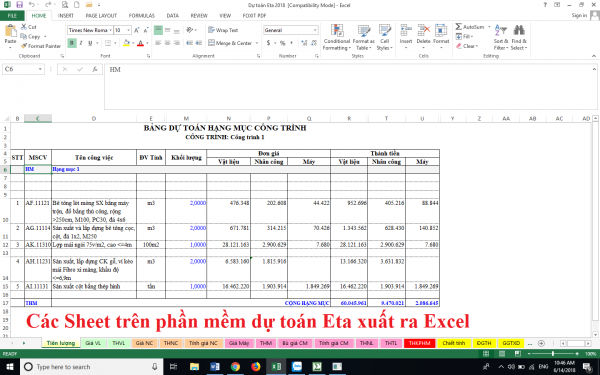Toggle align text left

158,43
